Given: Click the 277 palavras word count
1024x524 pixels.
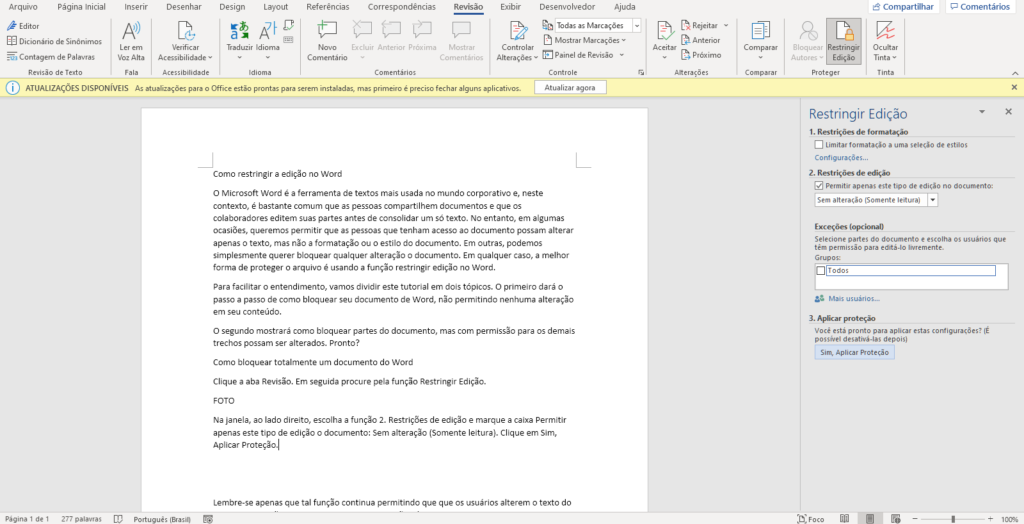Looking at the screenshot, I should [82, 519].
